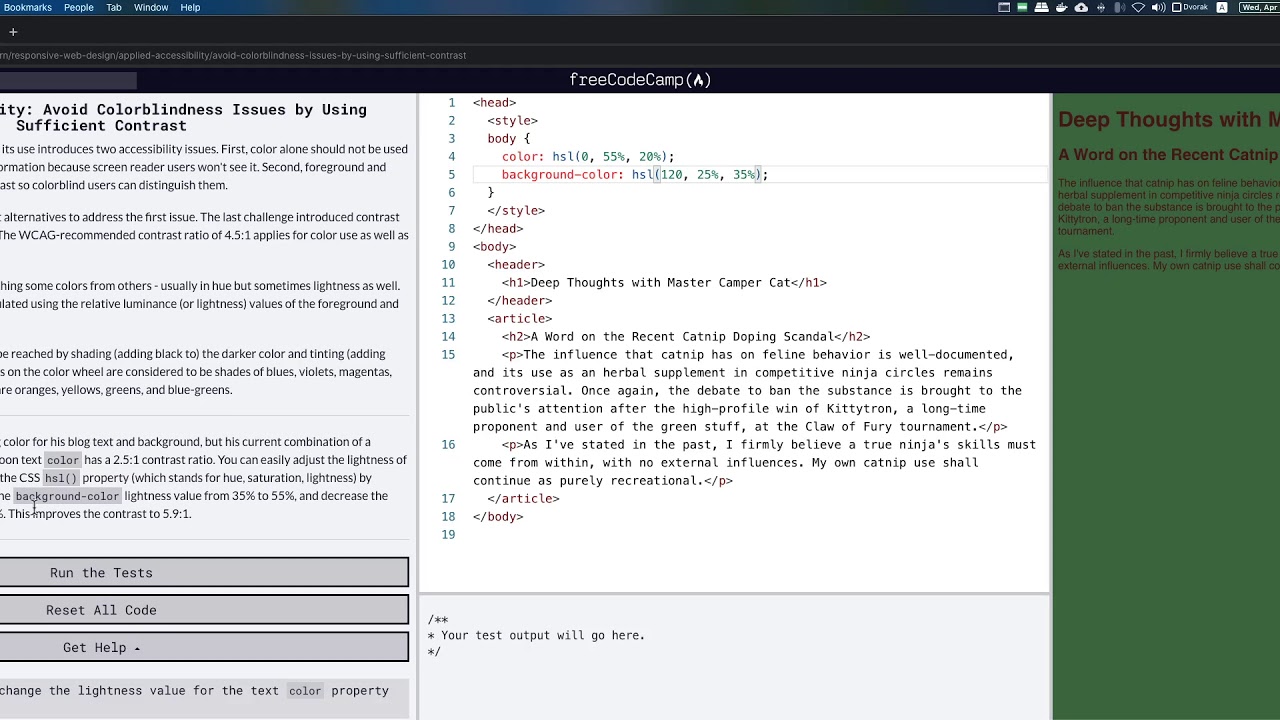1280x720 pixels.
Task: Open the People menu
Action: 78,7
